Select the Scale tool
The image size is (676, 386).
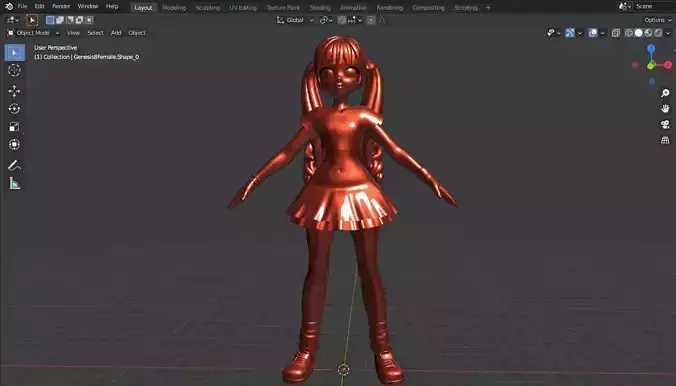[14, 127]
